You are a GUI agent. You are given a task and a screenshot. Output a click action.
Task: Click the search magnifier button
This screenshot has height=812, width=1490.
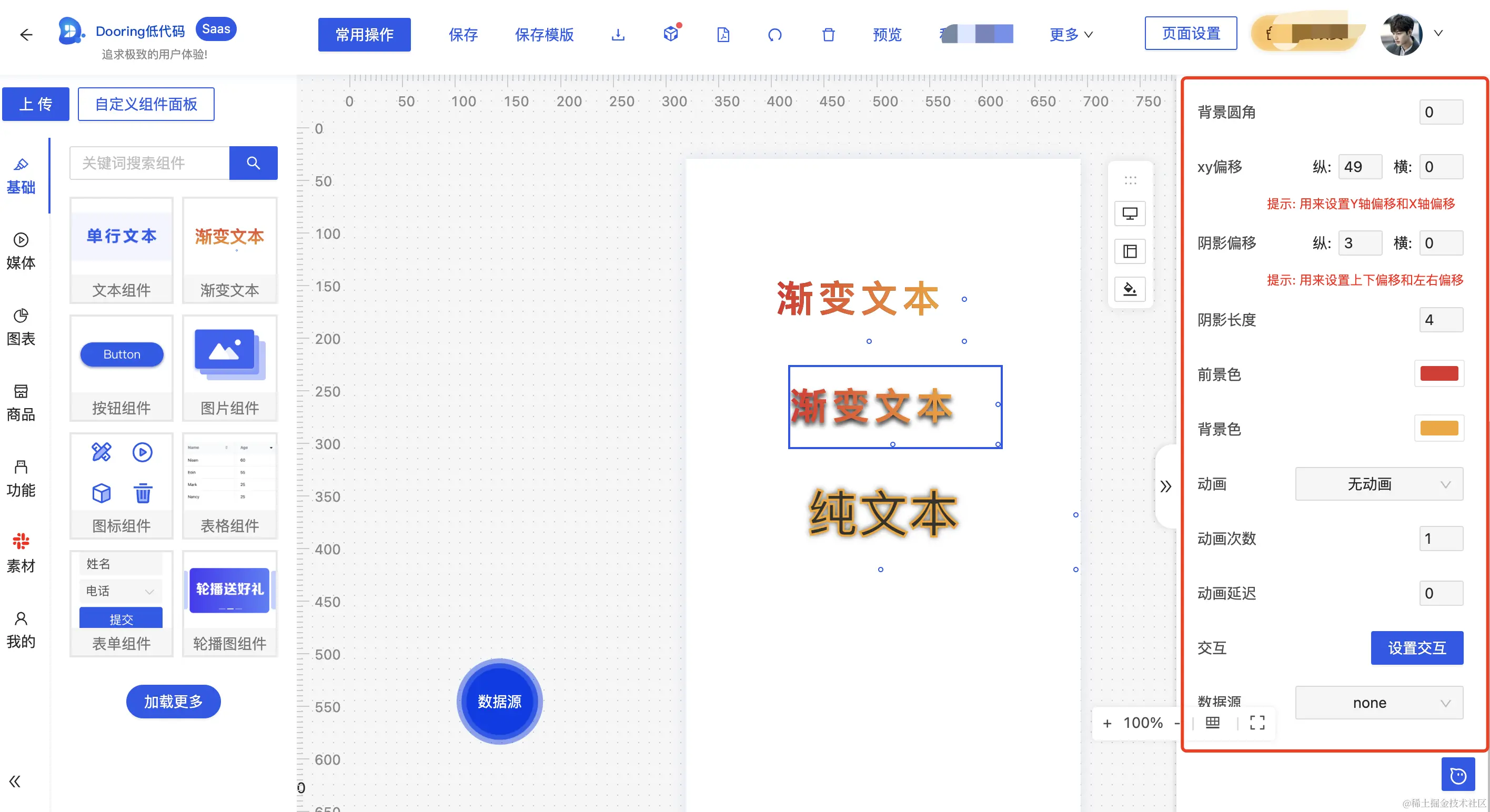[254, 163]
